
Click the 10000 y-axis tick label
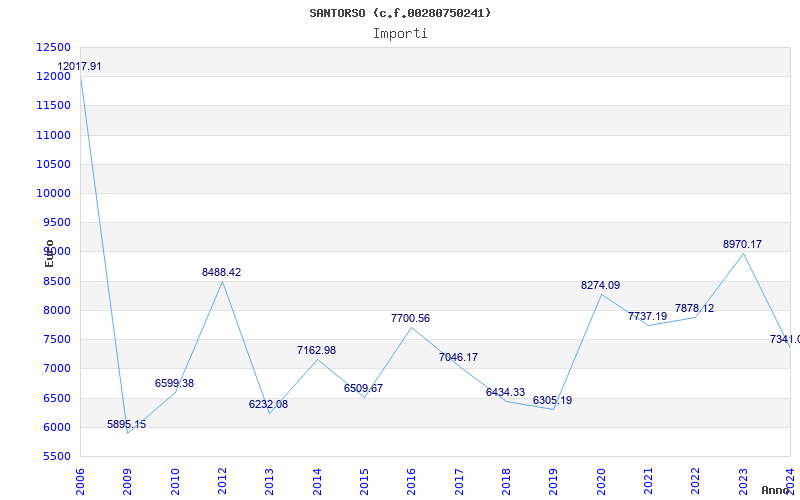tap(54, 193)
